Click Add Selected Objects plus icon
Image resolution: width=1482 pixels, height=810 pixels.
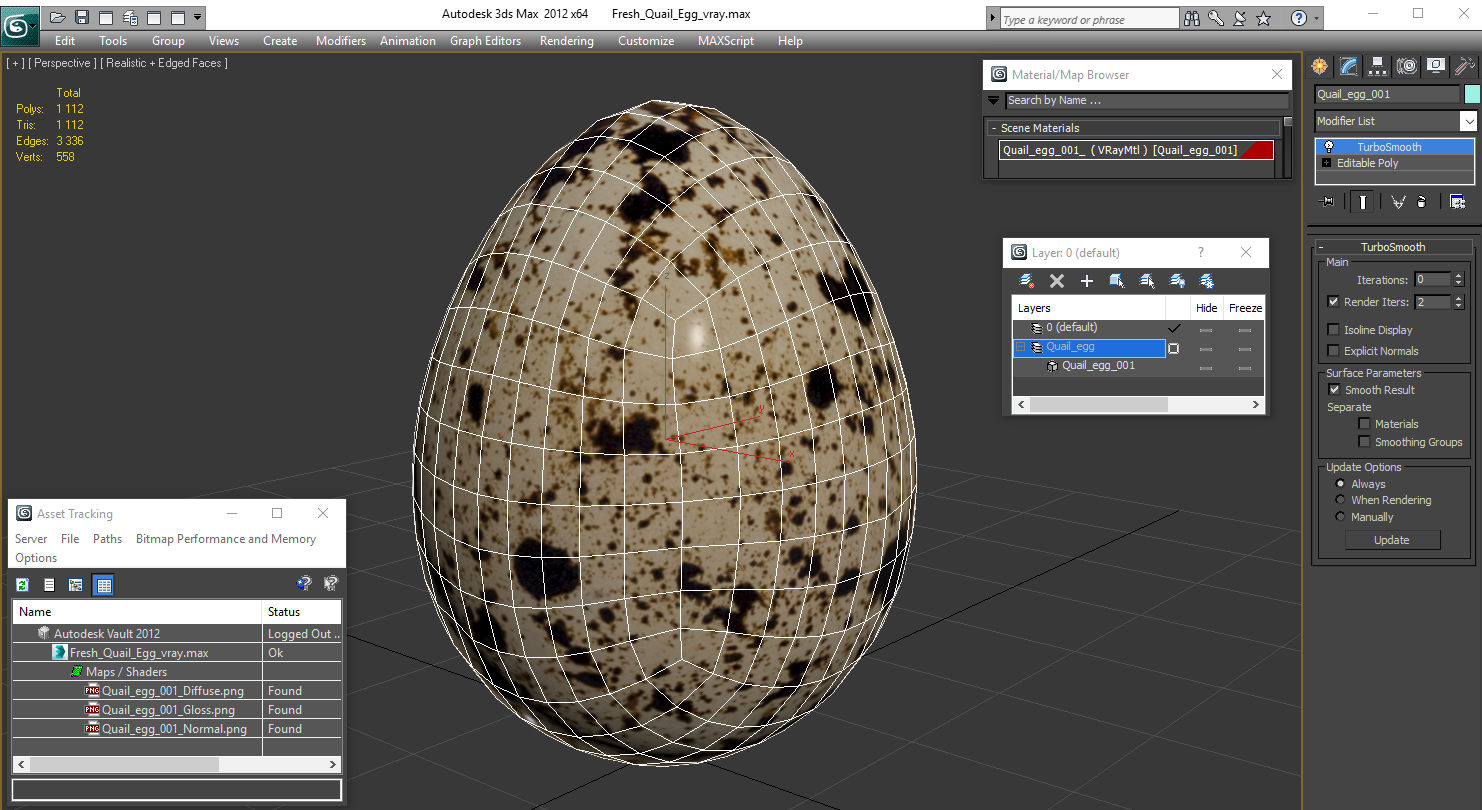click(x=1087, y=281)
